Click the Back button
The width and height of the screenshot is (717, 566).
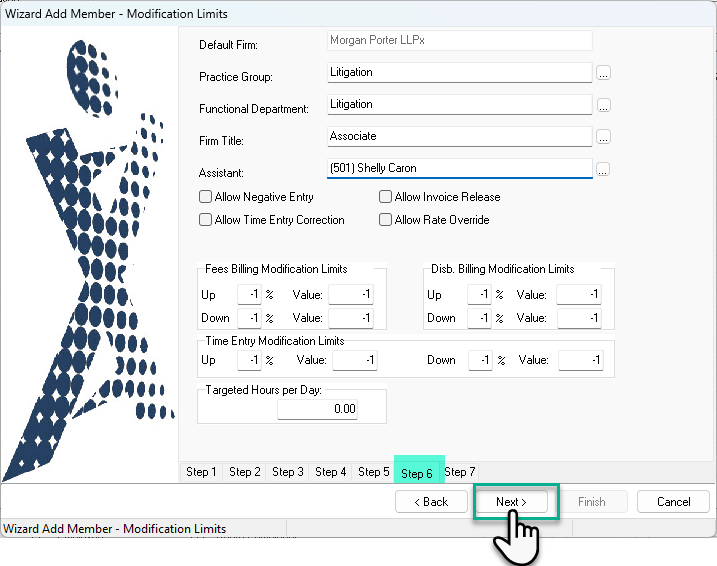[x=431, y=502]
